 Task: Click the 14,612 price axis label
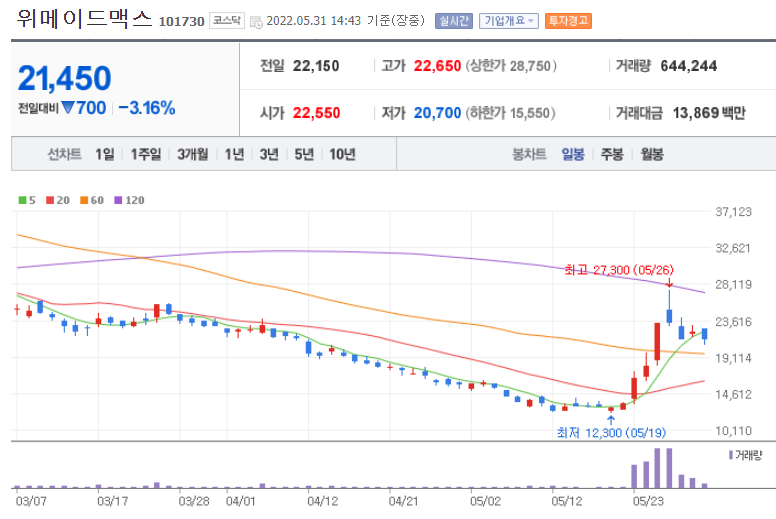tap(733, 394)
